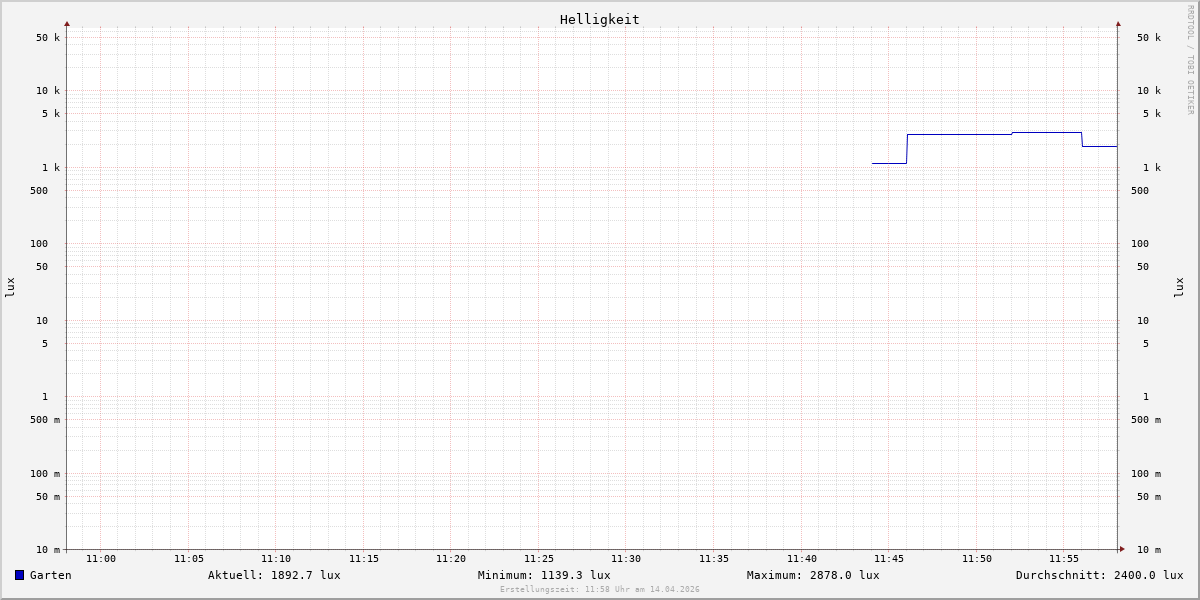Click the RRDTOOL / TOBI OETIKER watermark
Viewport: 1200px width, 600px height.
[x=1190, y=60]
